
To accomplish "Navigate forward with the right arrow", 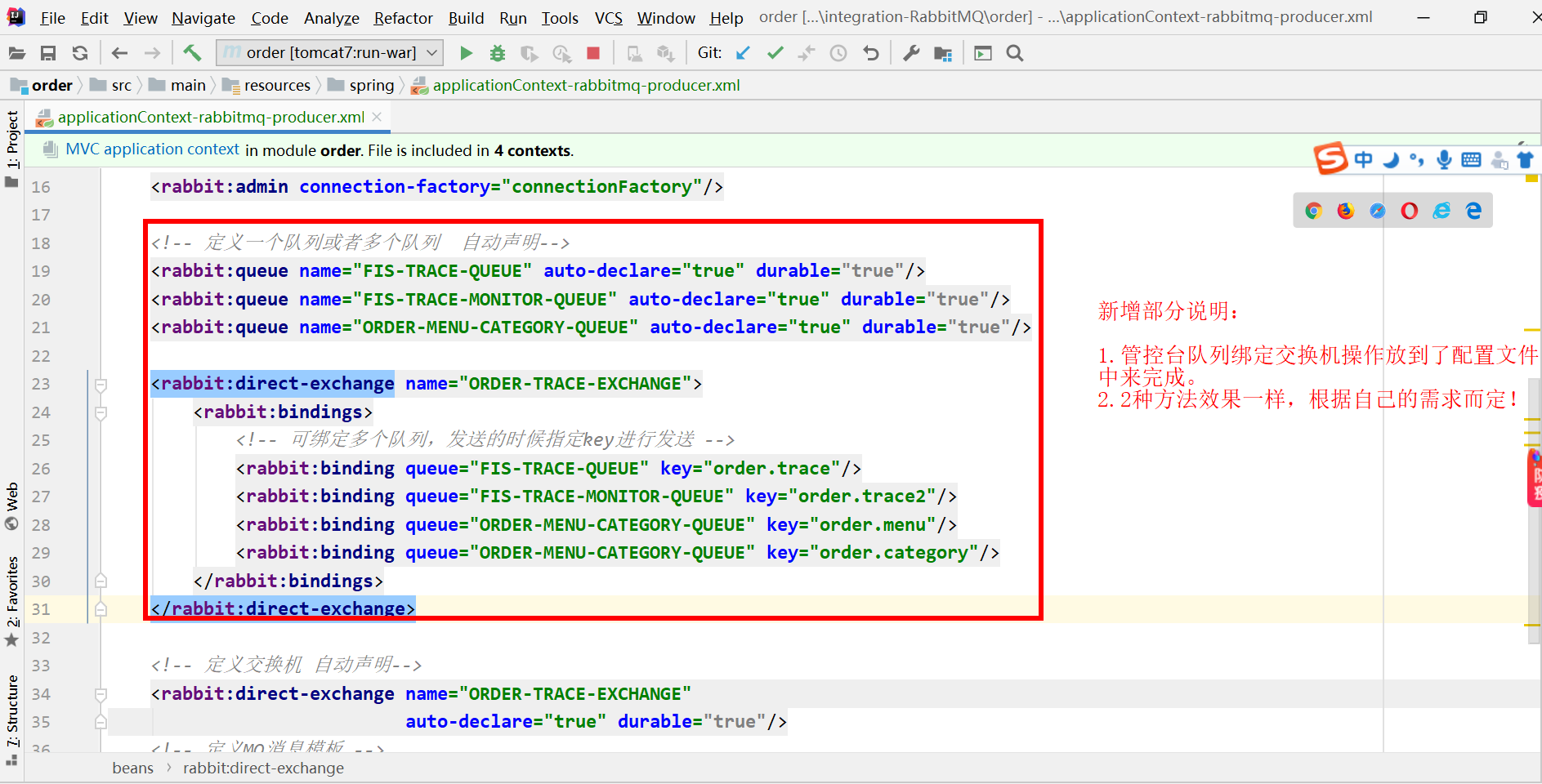I will pyautogui.click(x=152, y=53).
